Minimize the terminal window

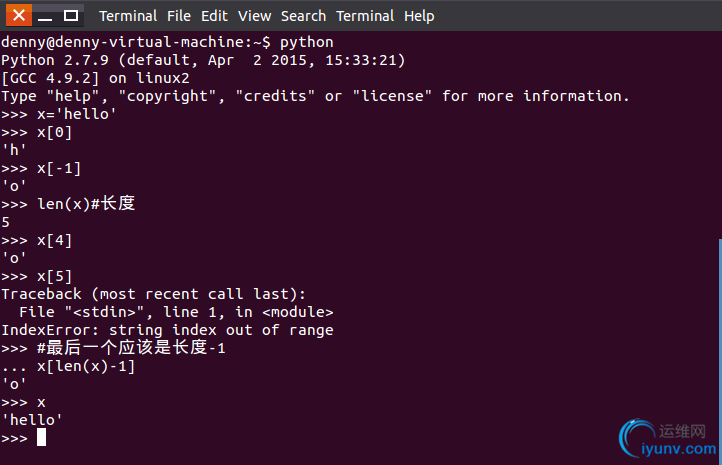pos(45,16)
